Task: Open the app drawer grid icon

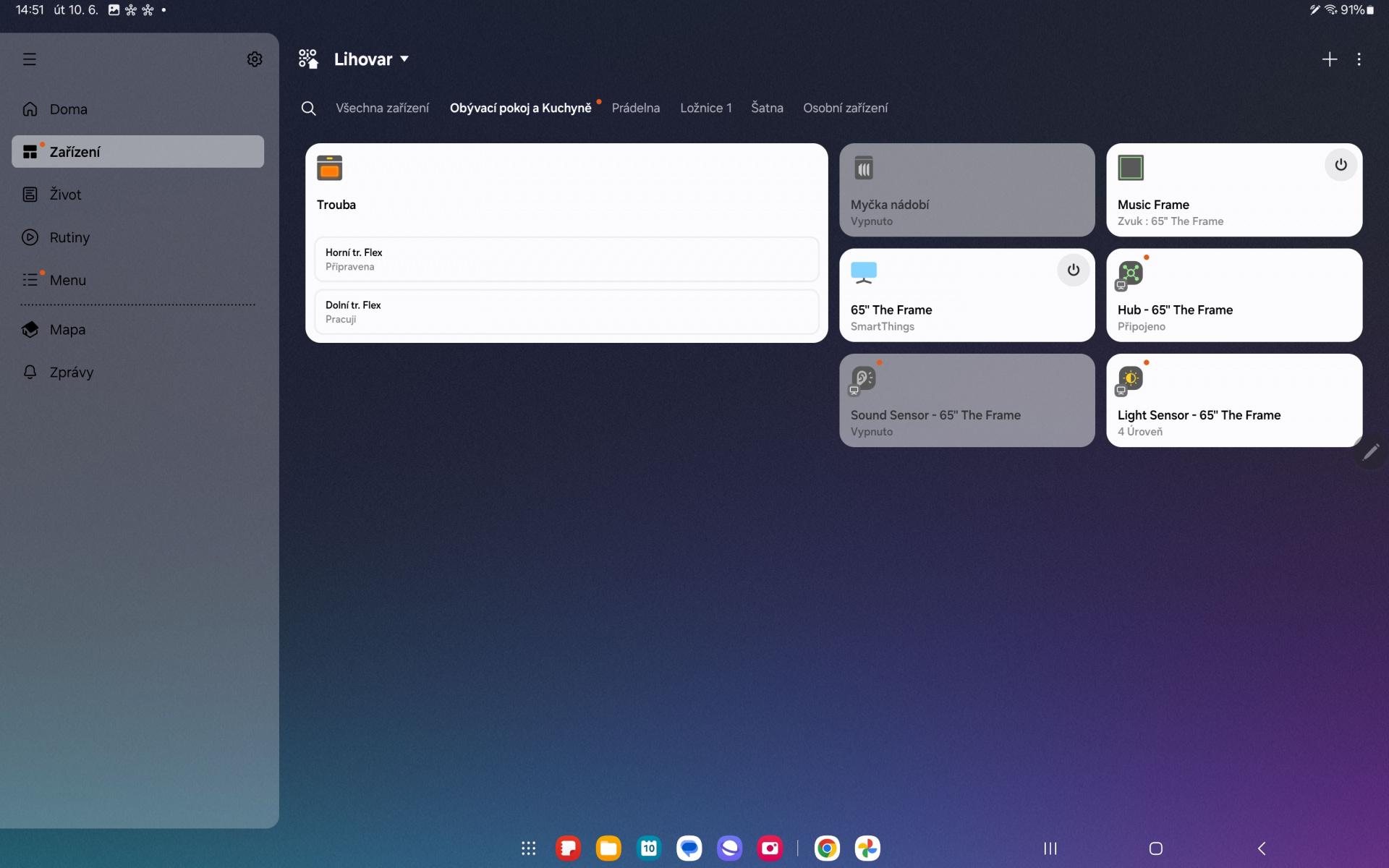Action: tap(529, 848)
